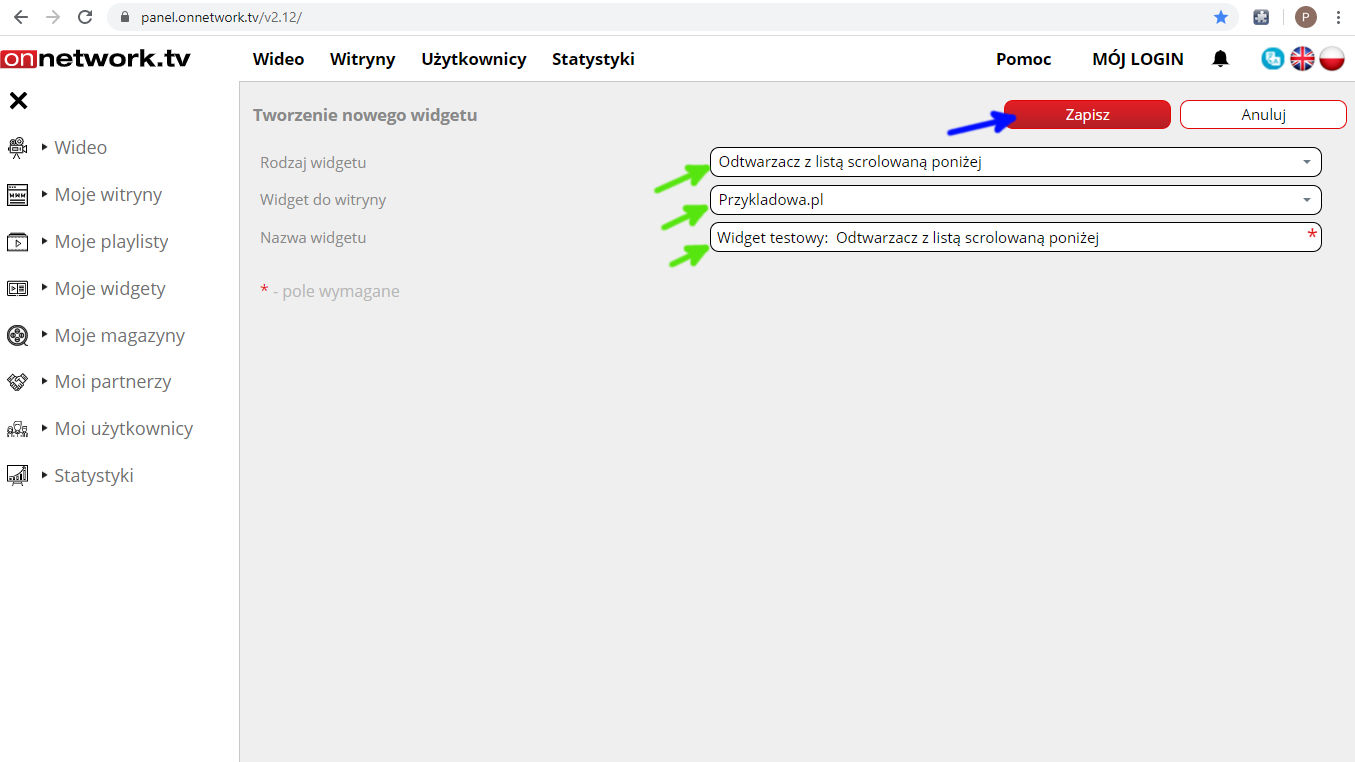This screenshot has width=1355, height=762.
Task: Switch language using the English flag
Action: (1302, 59)
